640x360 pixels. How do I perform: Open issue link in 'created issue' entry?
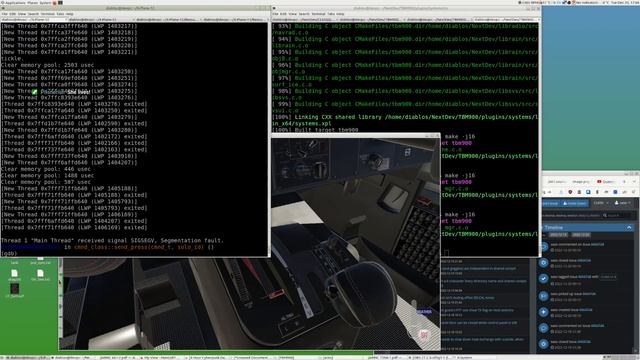point(585,310)
